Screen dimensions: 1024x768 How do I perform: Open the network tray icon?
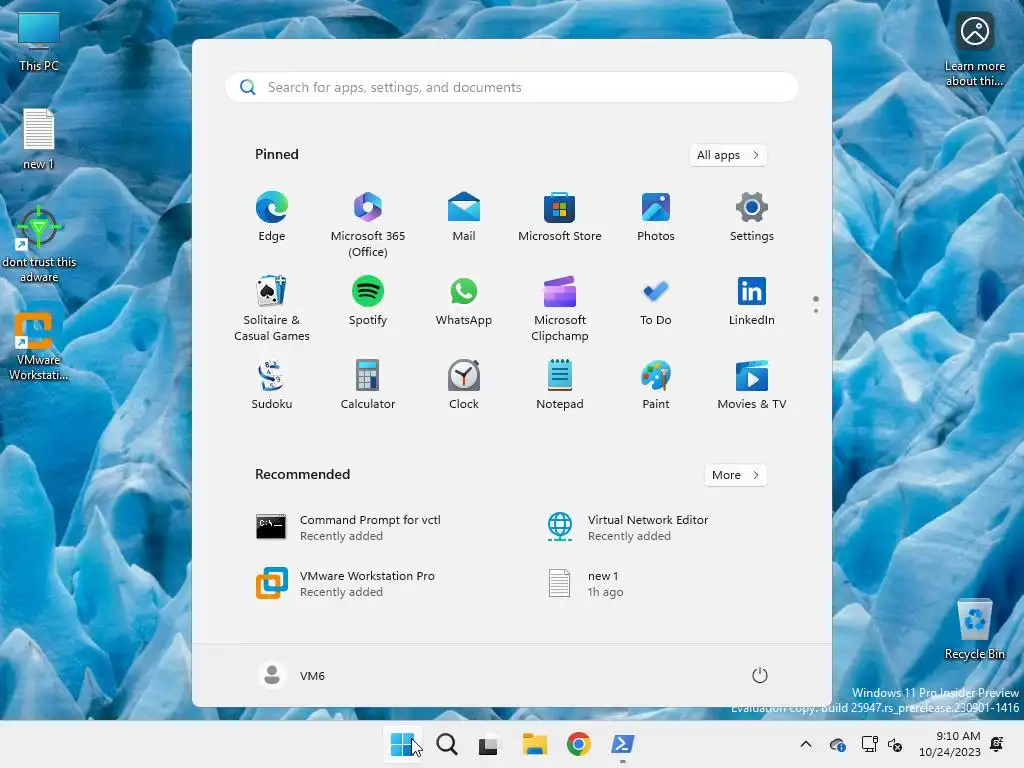click(870, 744)
